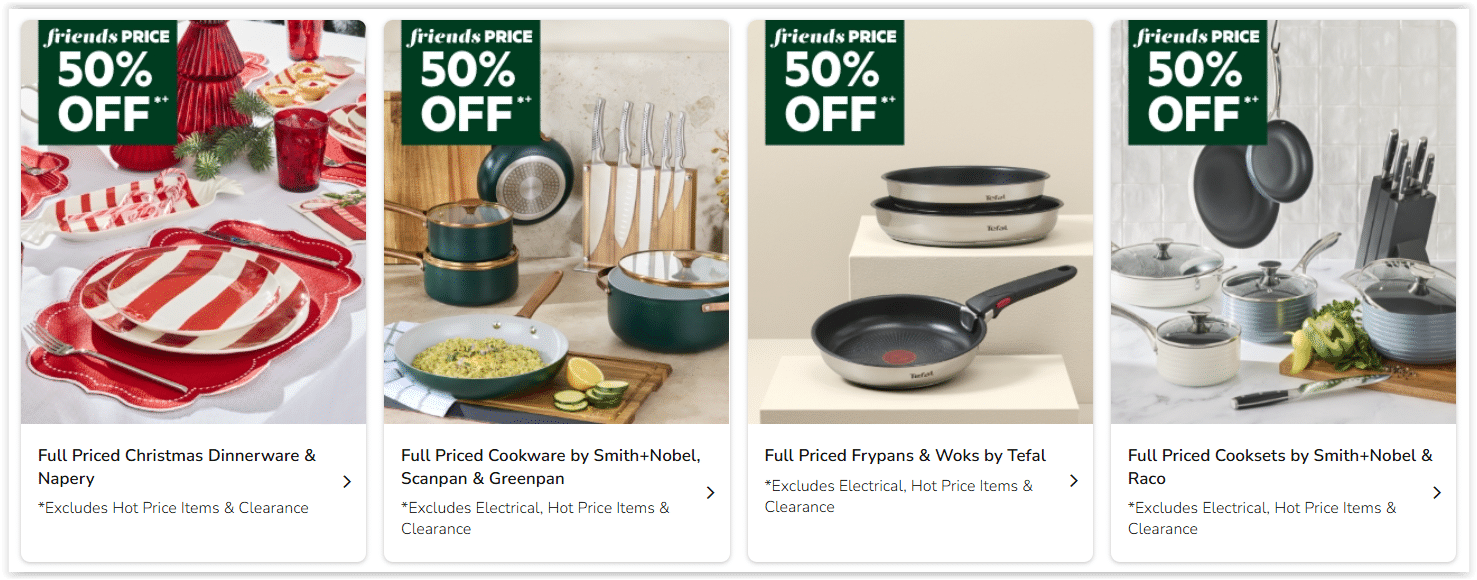
Task: Open Full Priced Cookware by Smith+Nobel, Scanpan & Greenpan
Action: click(x=551, y=467)
